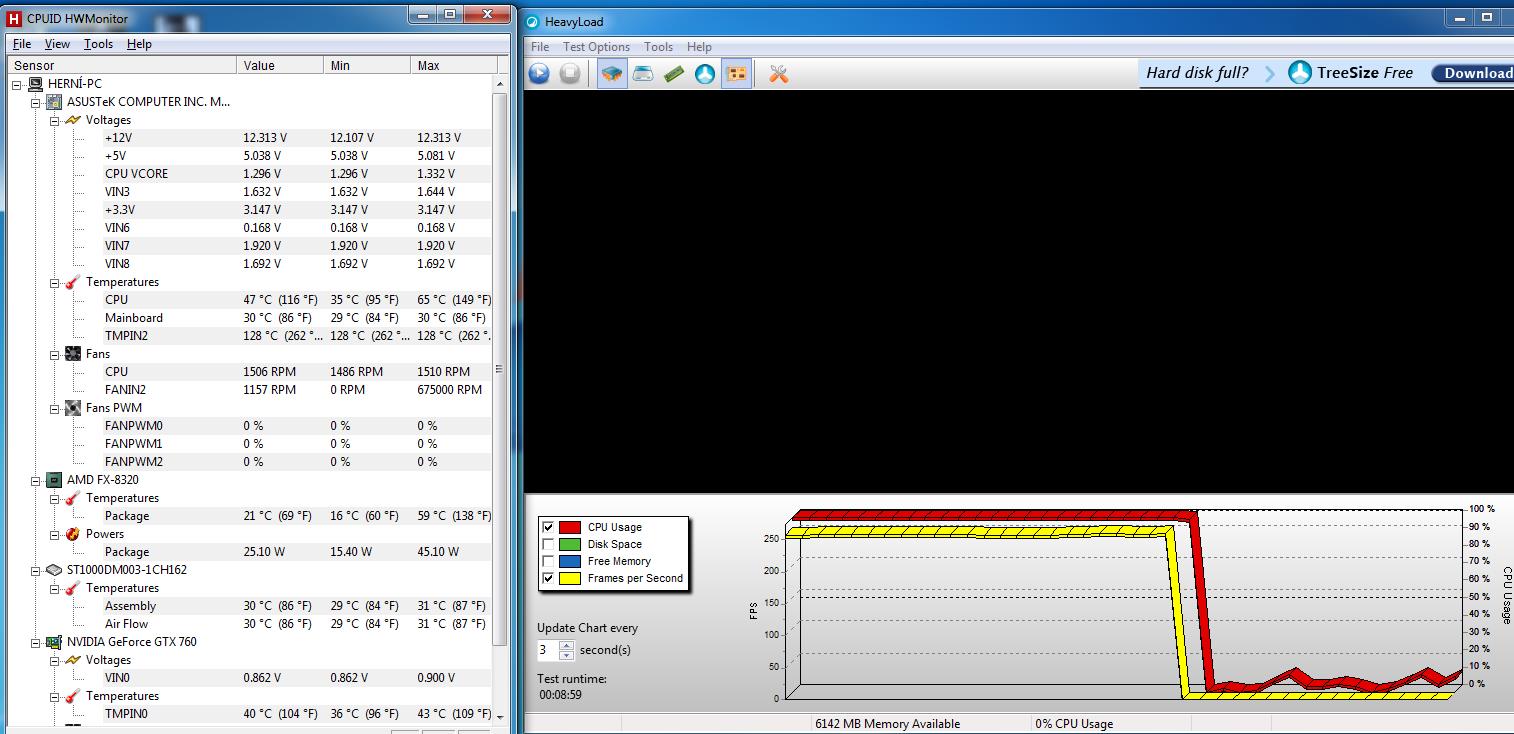
Task: Collapse the ASUSTeK Voltages branch
Action: click(x=55, y=120)
